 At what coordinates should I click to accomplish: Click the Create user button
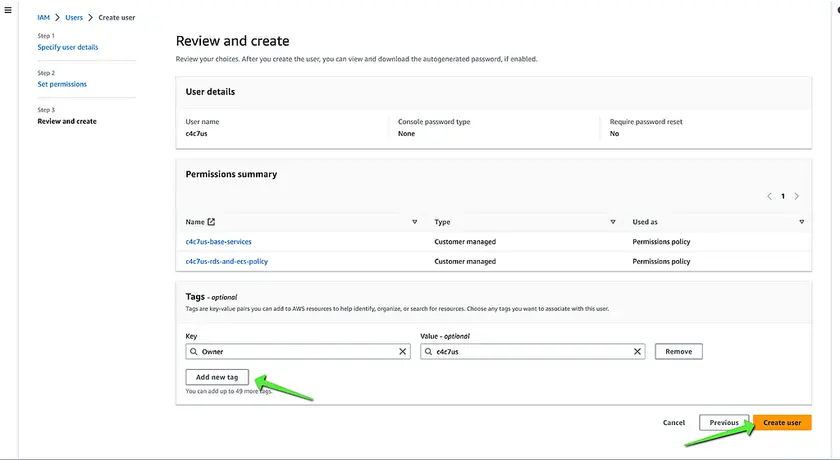coord(782,423)
